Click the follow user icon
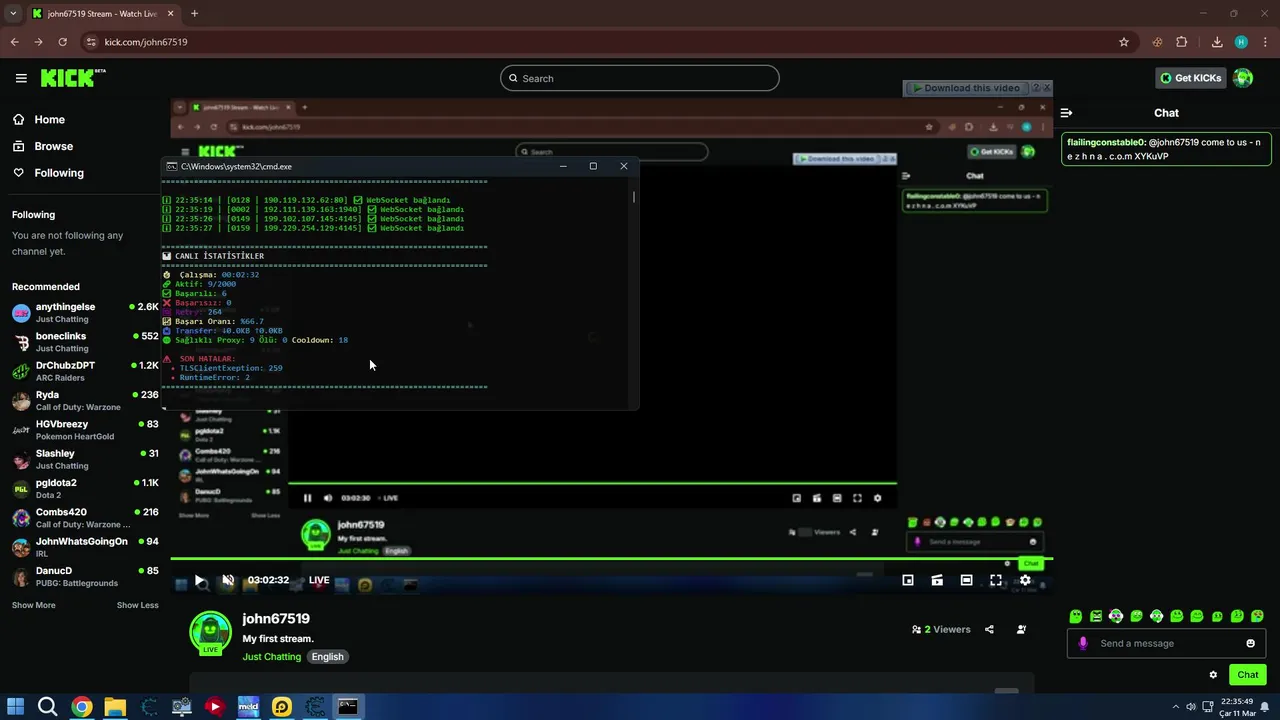Screen dimensions: 1280x720 point(1021,630)
